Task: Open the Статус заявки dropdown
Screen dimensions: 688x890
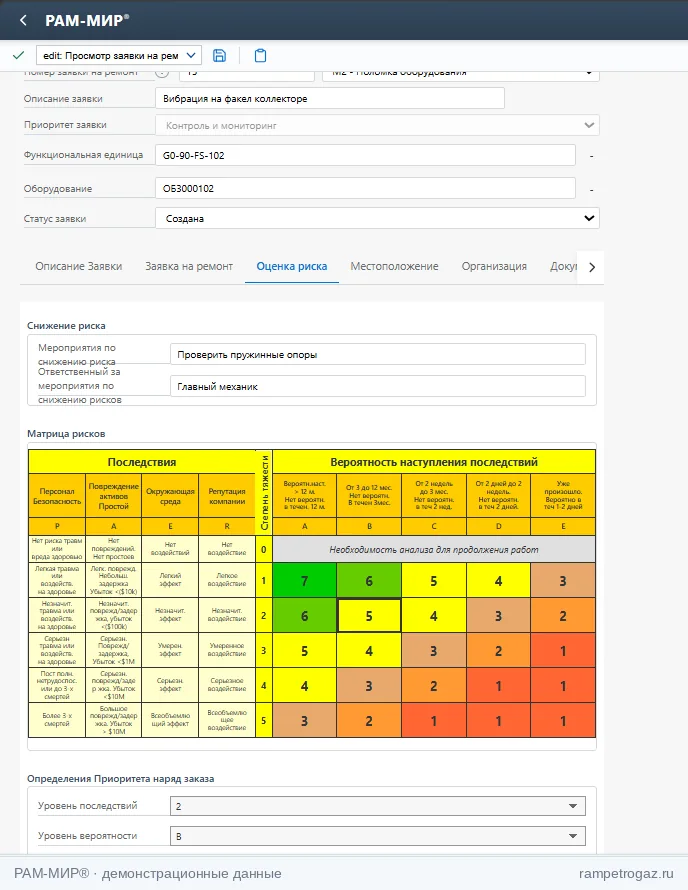Action: 377,219
